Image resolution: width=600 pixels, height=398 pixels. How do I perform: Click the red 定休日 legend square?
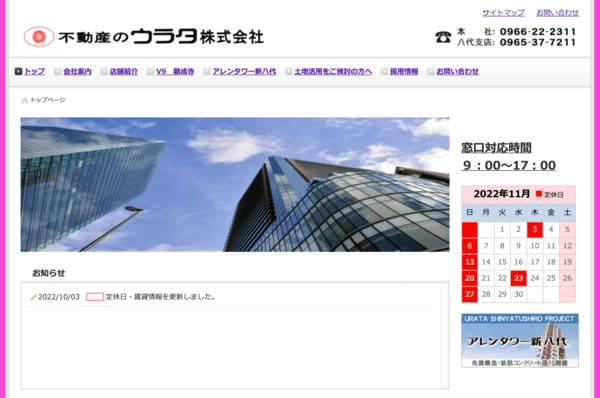(539, 194)
